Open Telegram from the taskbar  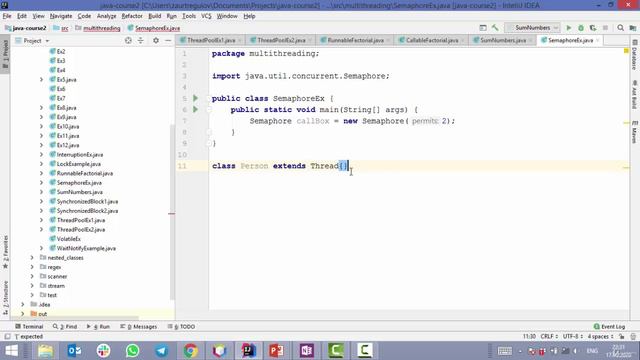[161, 351]
